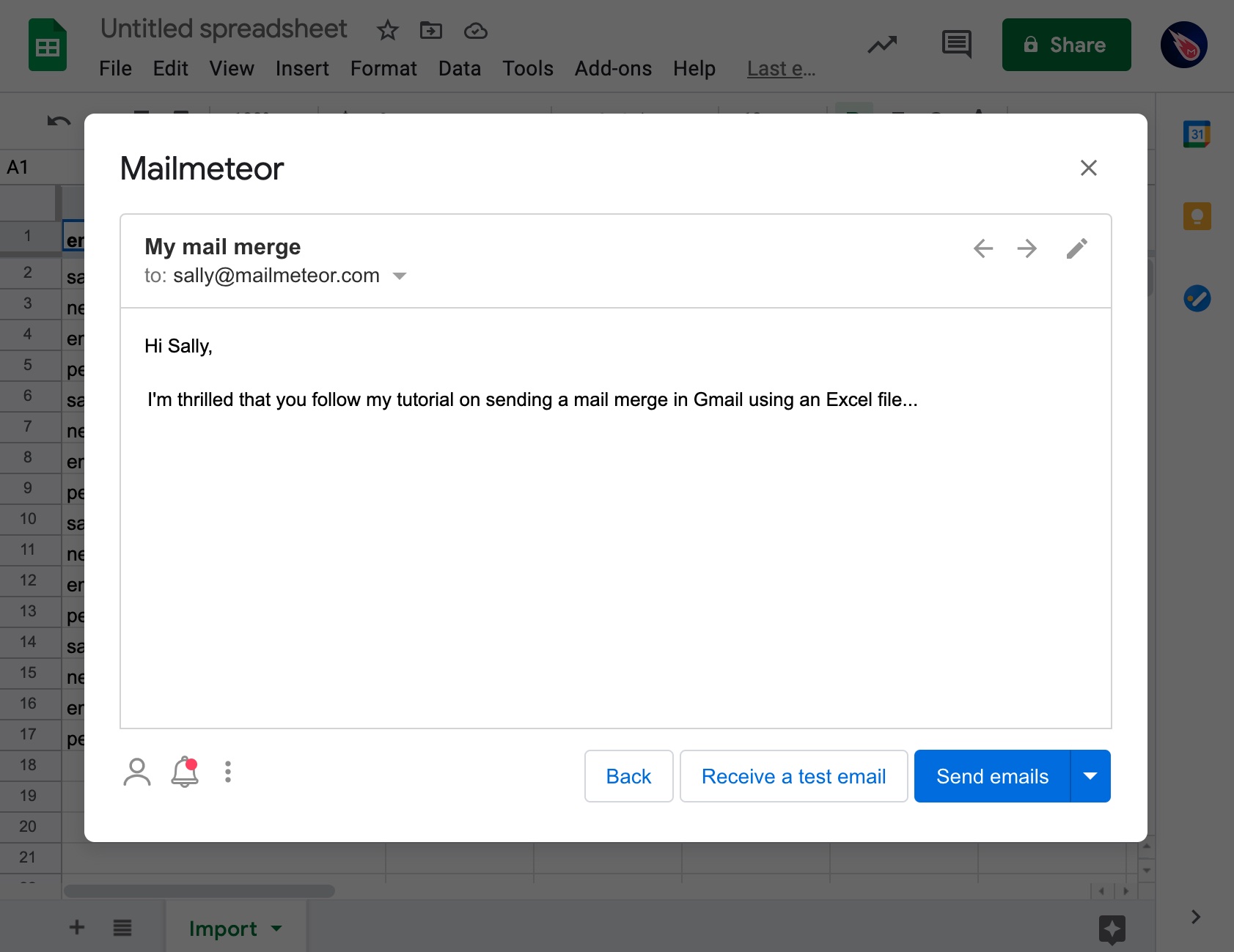This screenshot has width=1234, height=952.
Task: Click the horizontal scrollbar of the sheet
Action: (x=199, y=891)
